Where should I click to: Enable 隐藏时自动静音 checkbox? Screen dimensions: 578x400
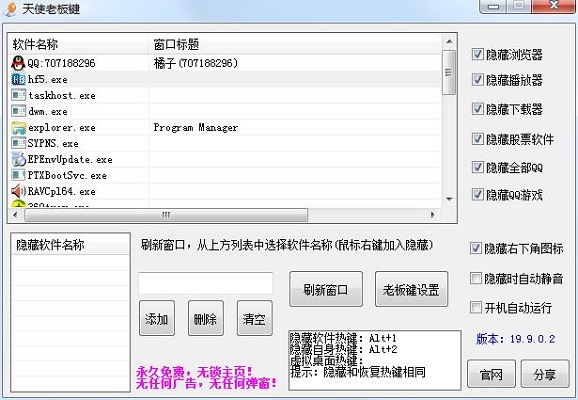[x=476, y=278]
